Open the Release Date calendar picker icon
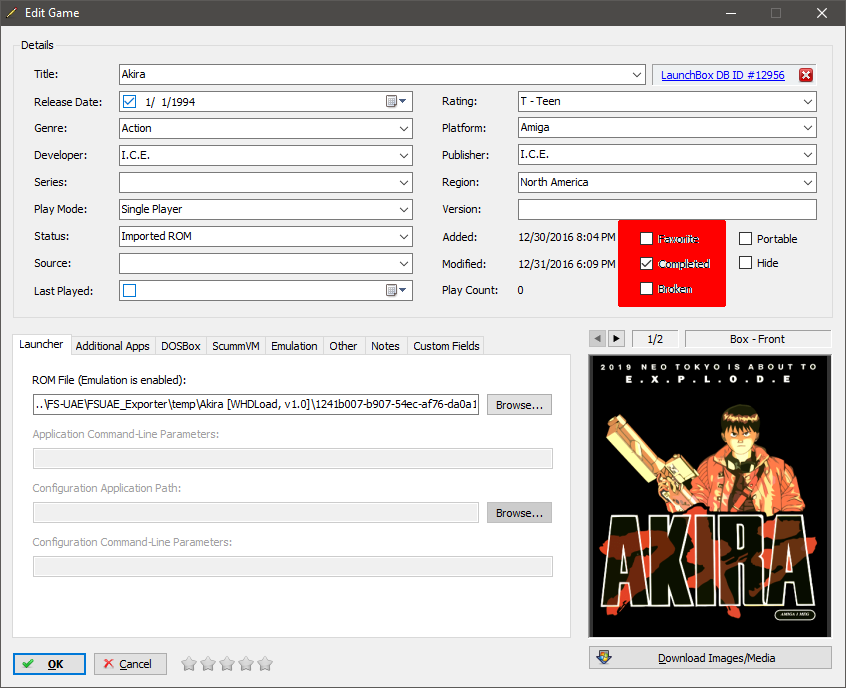Viewport: 846px width, 688px height. [x=396, y=101]
